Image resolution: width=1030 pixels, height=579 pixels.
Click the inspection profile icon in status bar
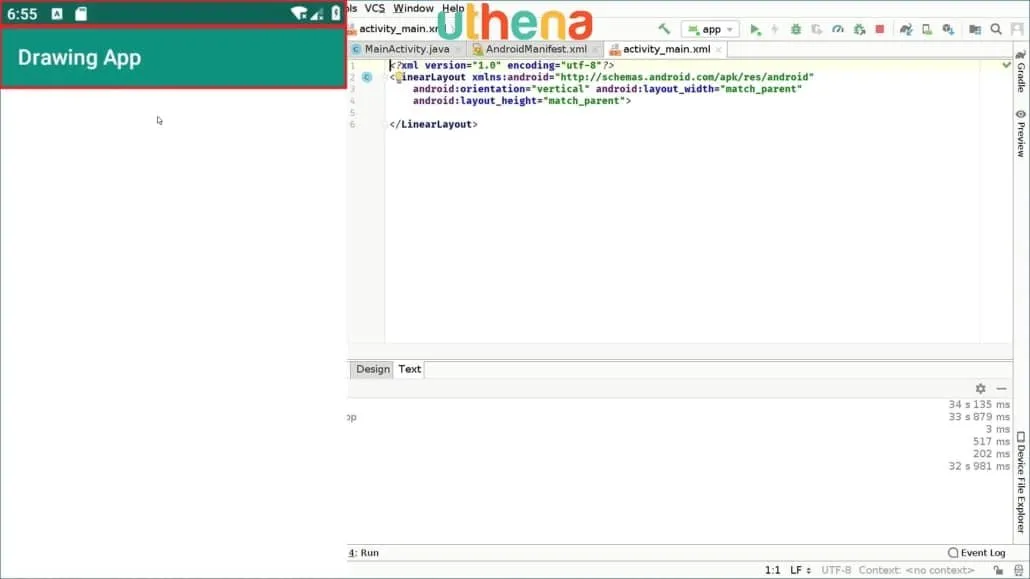tap(1018, 570)
